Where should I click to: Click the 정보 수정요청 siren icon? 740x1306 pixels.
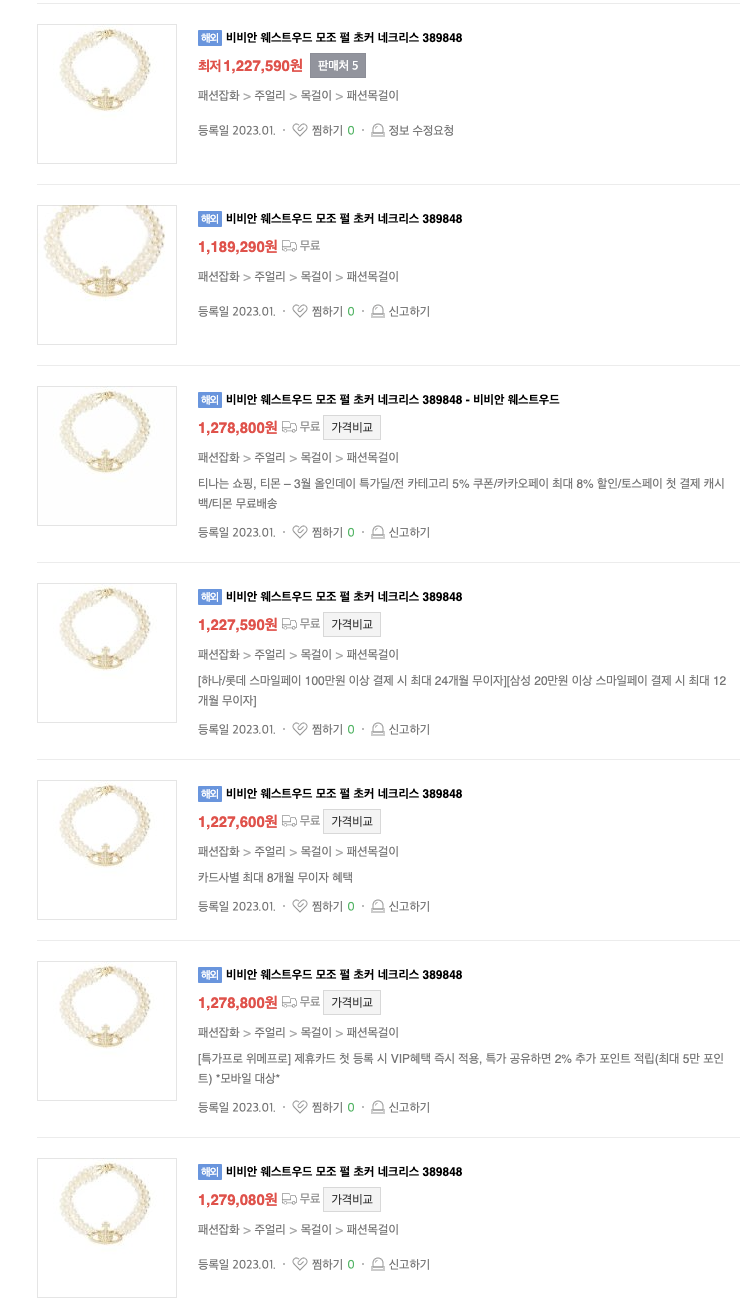click(x=378, y=130)
